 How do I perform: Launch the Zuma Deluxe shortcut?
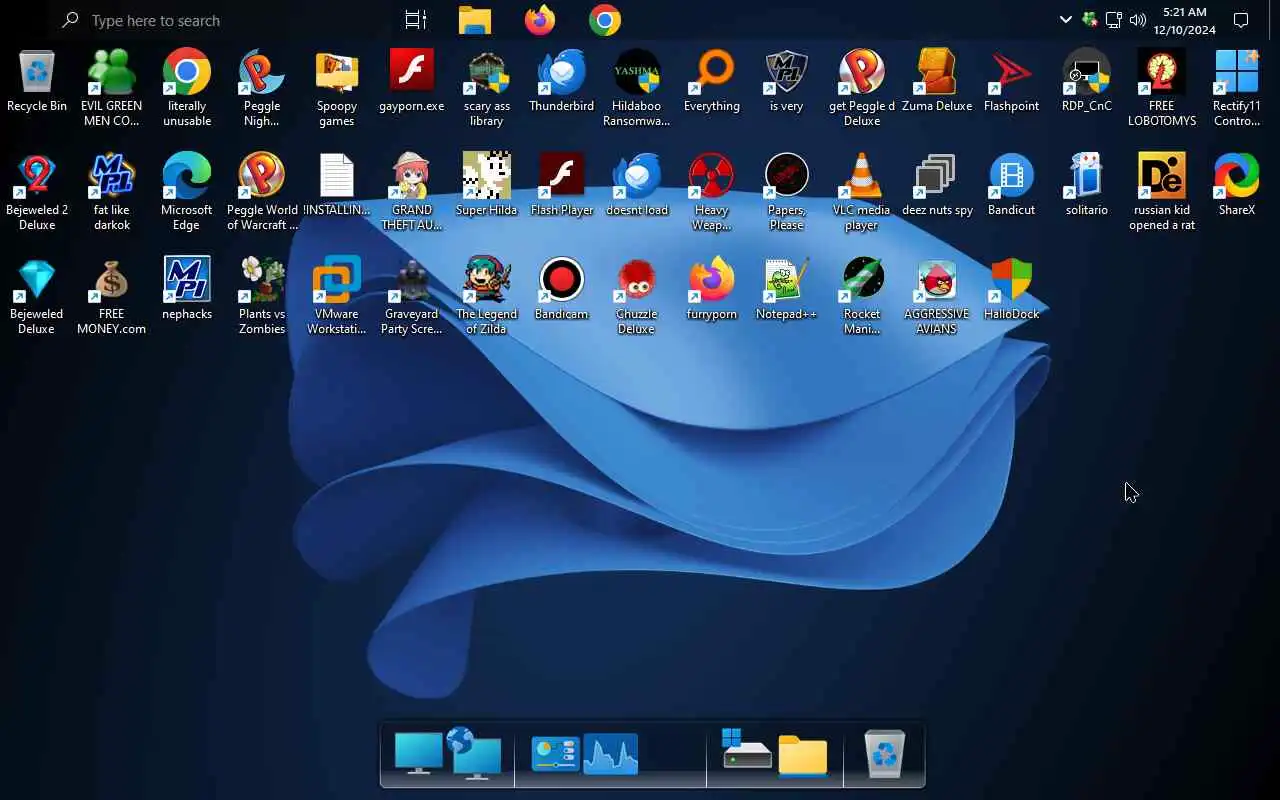tap(937, 82)
